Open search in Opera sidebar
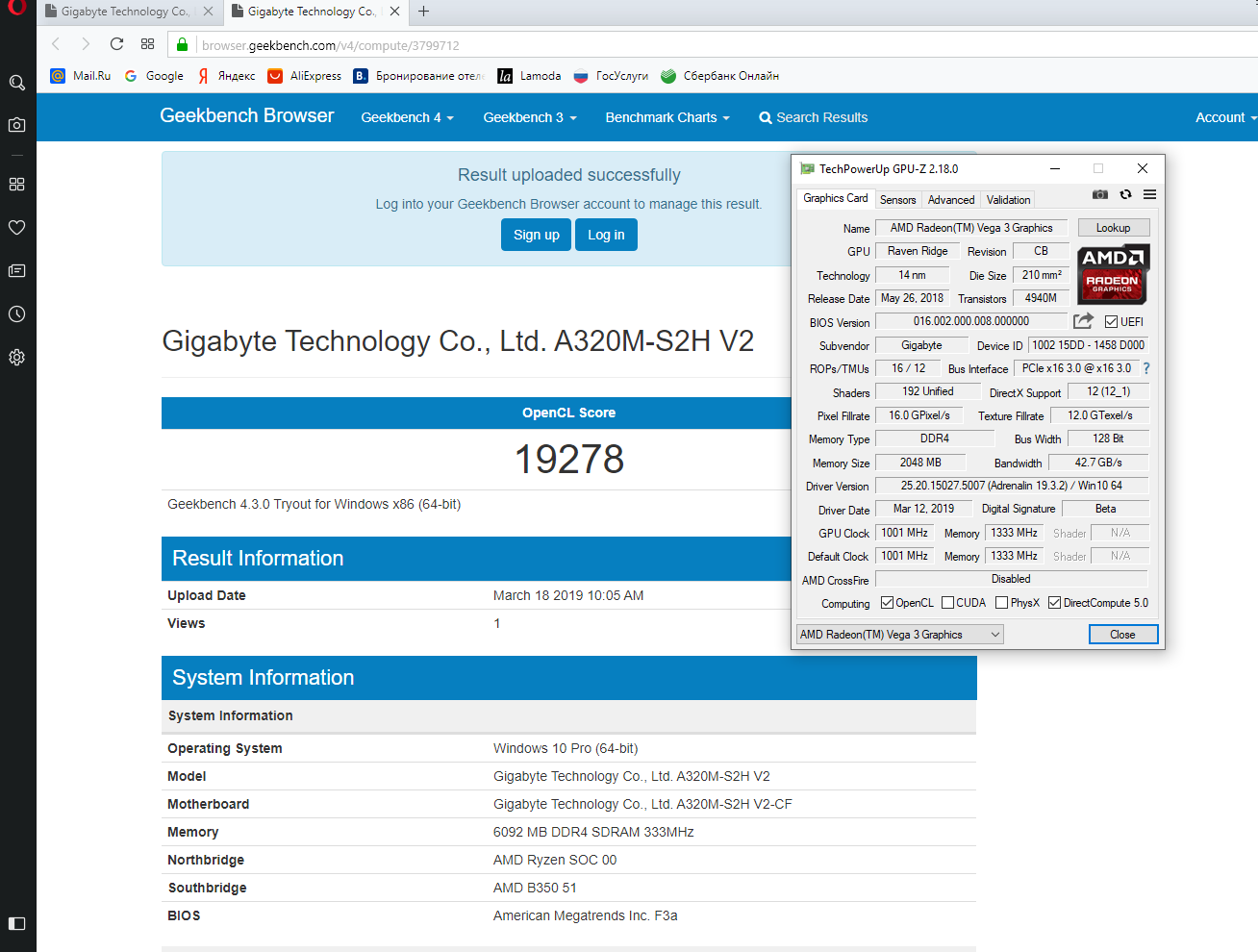The width and height of the screenshot is (1258, 952). click(x=17, y=83)
